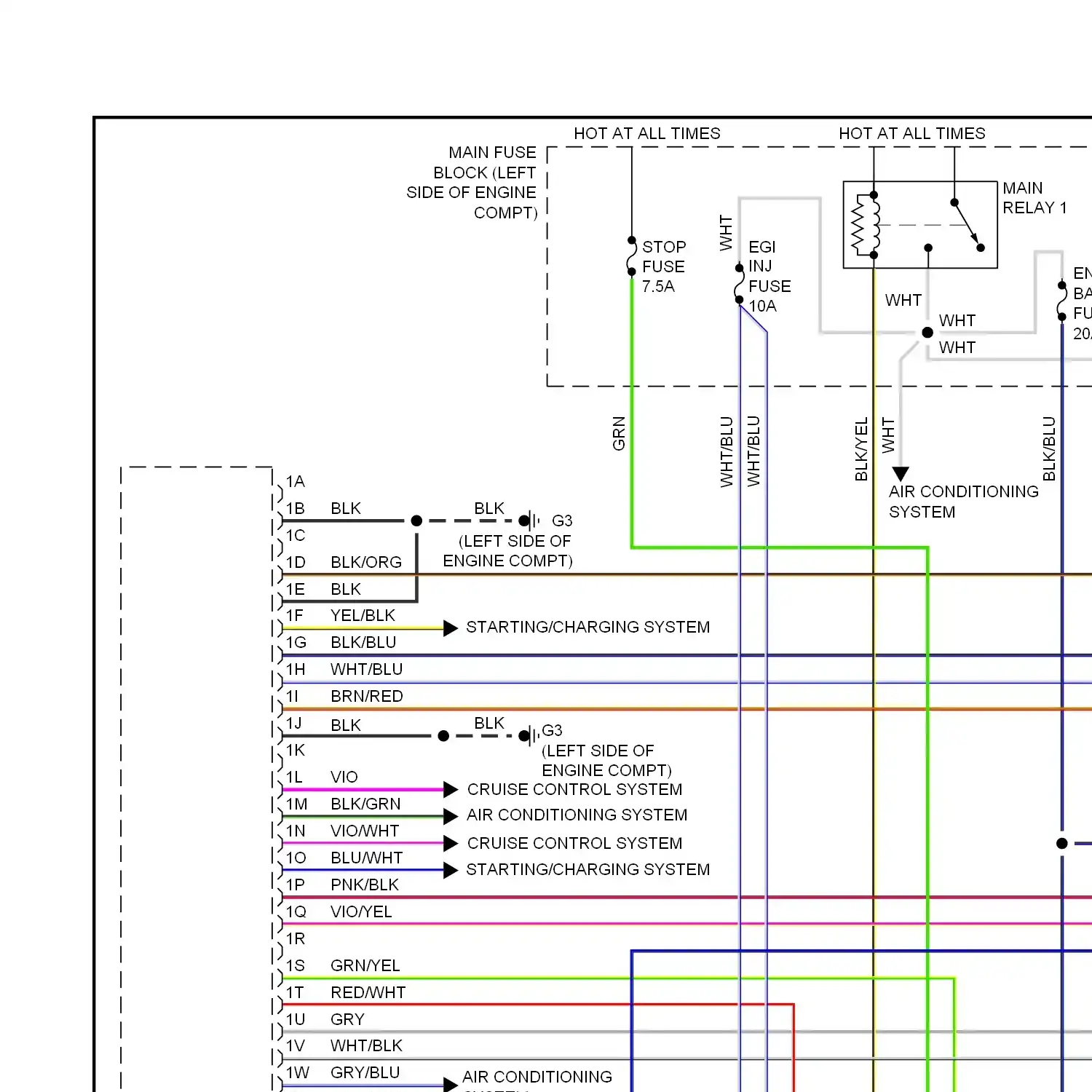
Task: Click HOT AT ALL TIMES above the stop fuse
Action: (646, 133)
